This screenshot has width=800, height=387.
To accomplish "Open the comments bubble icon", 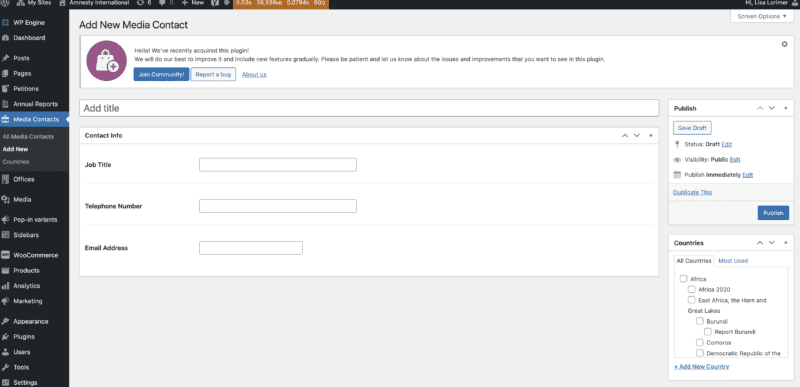I will pos(166,3).
